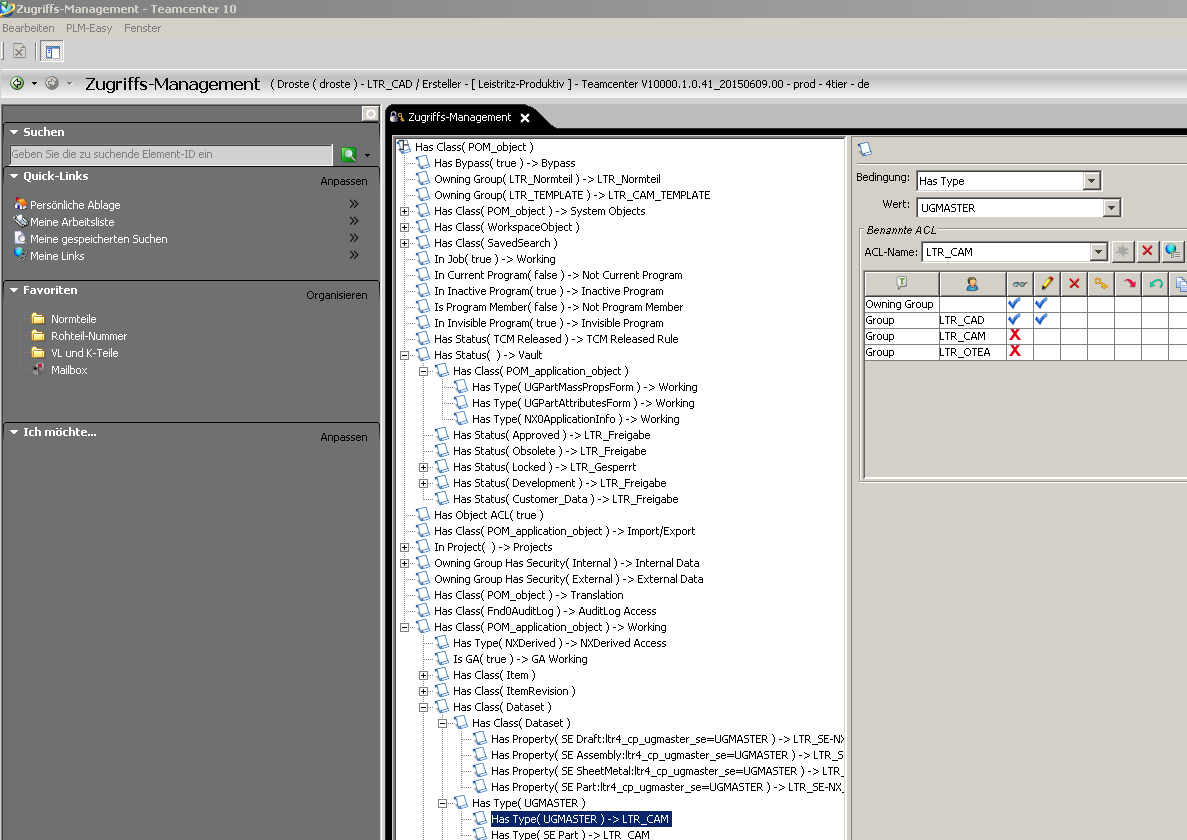Close the Zugriffs-Management tab
Viewport: 1187px width, 840px height.
525,117
